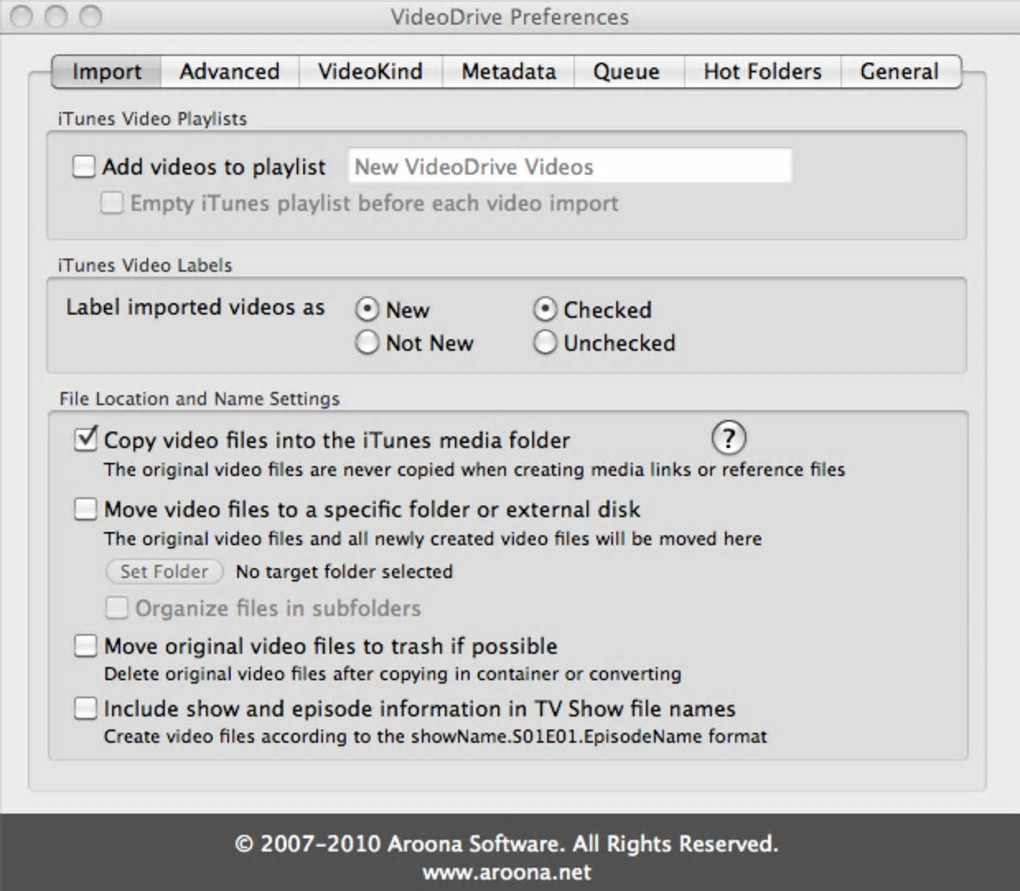
Task: Click the Set Folder button
Action: coord(164,572)
